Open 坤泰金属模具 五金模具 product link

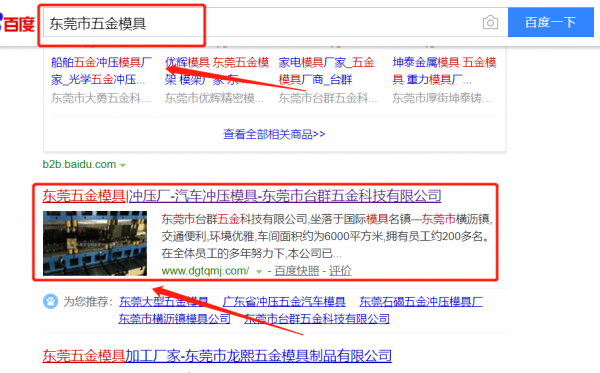(x=444, y=71)
